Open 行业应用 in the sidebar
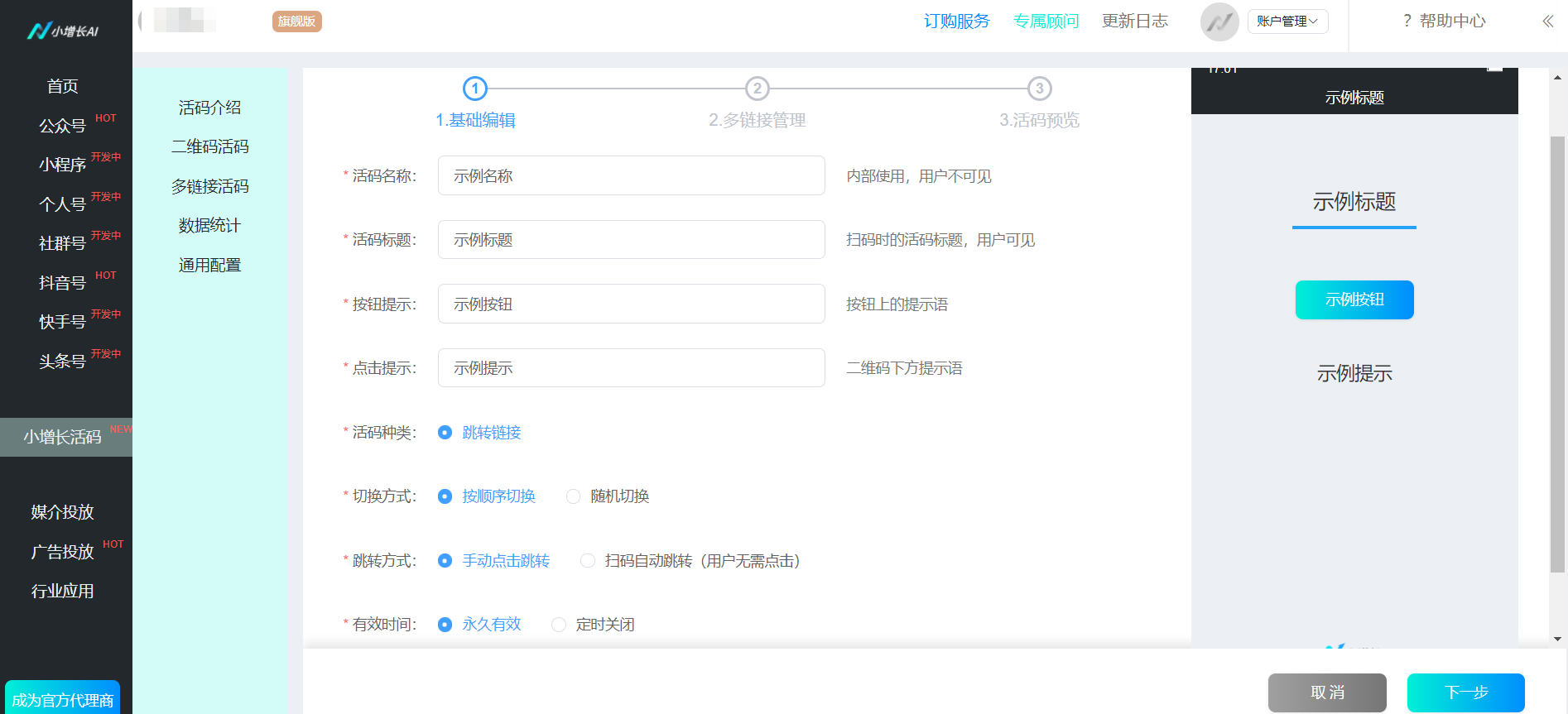Viewport: 1568px width, 714px height. (x=63, y=591)
